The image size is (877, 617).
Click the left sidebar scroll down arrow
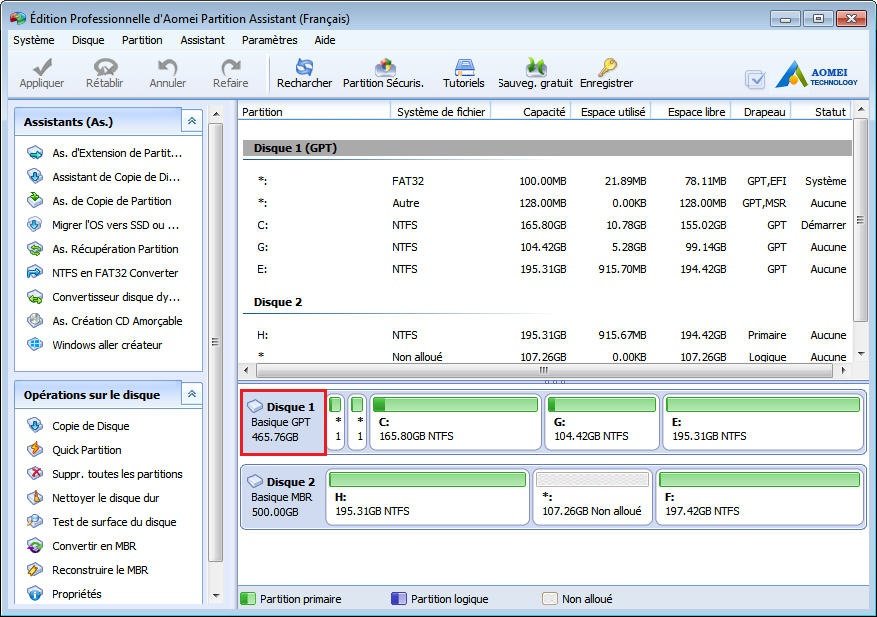click(x=216, y=596)
